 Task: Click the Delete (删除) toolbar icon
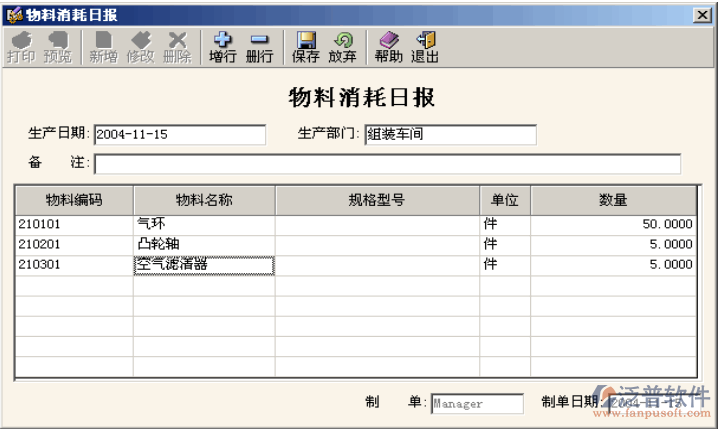(177, 47)
